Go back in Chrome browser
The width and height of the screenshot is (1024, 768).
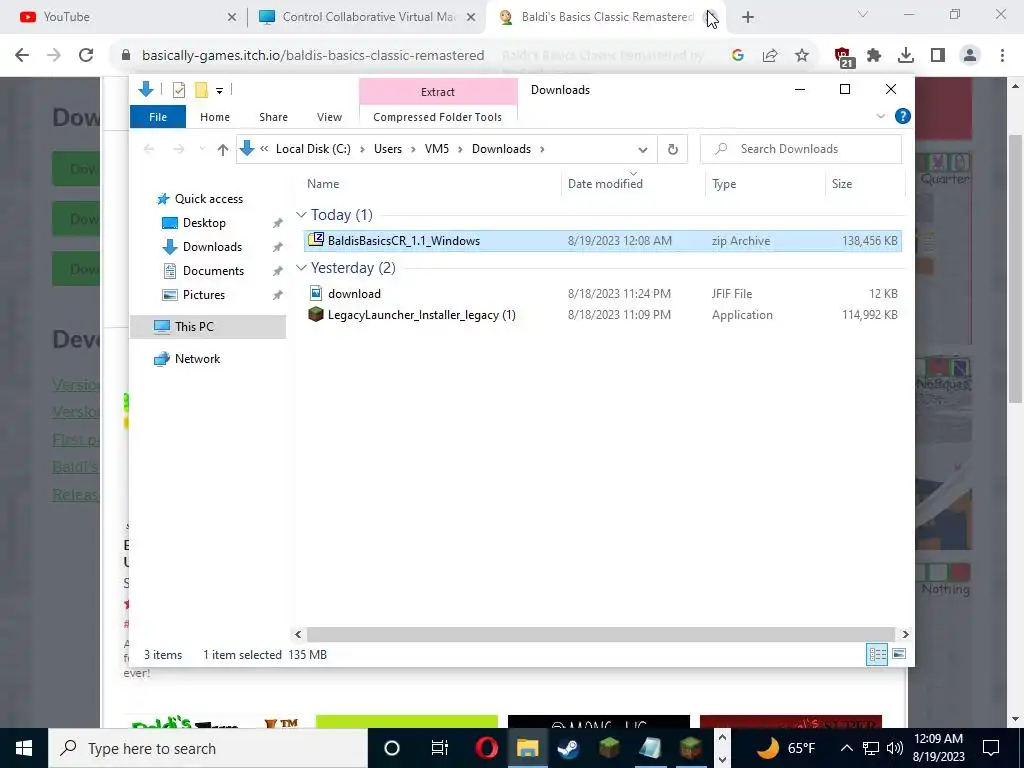click(x=22, y=56)
